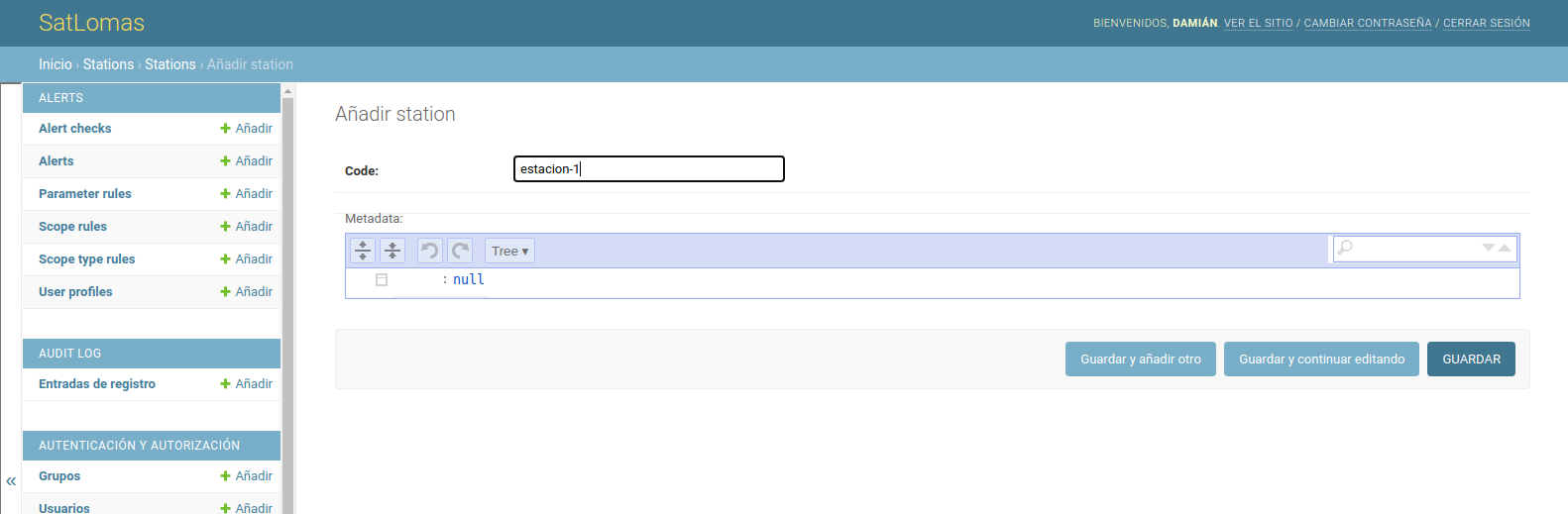Open the VER EL SITIO link
Viewport: 1568px width, 514px height.
click(x=1258, y=23)
